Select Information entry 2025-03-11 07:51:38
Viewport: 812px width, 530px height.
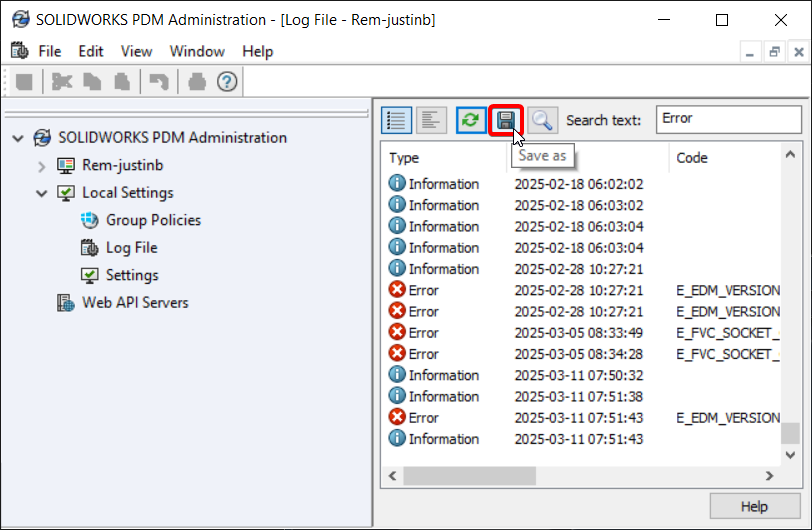coord(583,396)
